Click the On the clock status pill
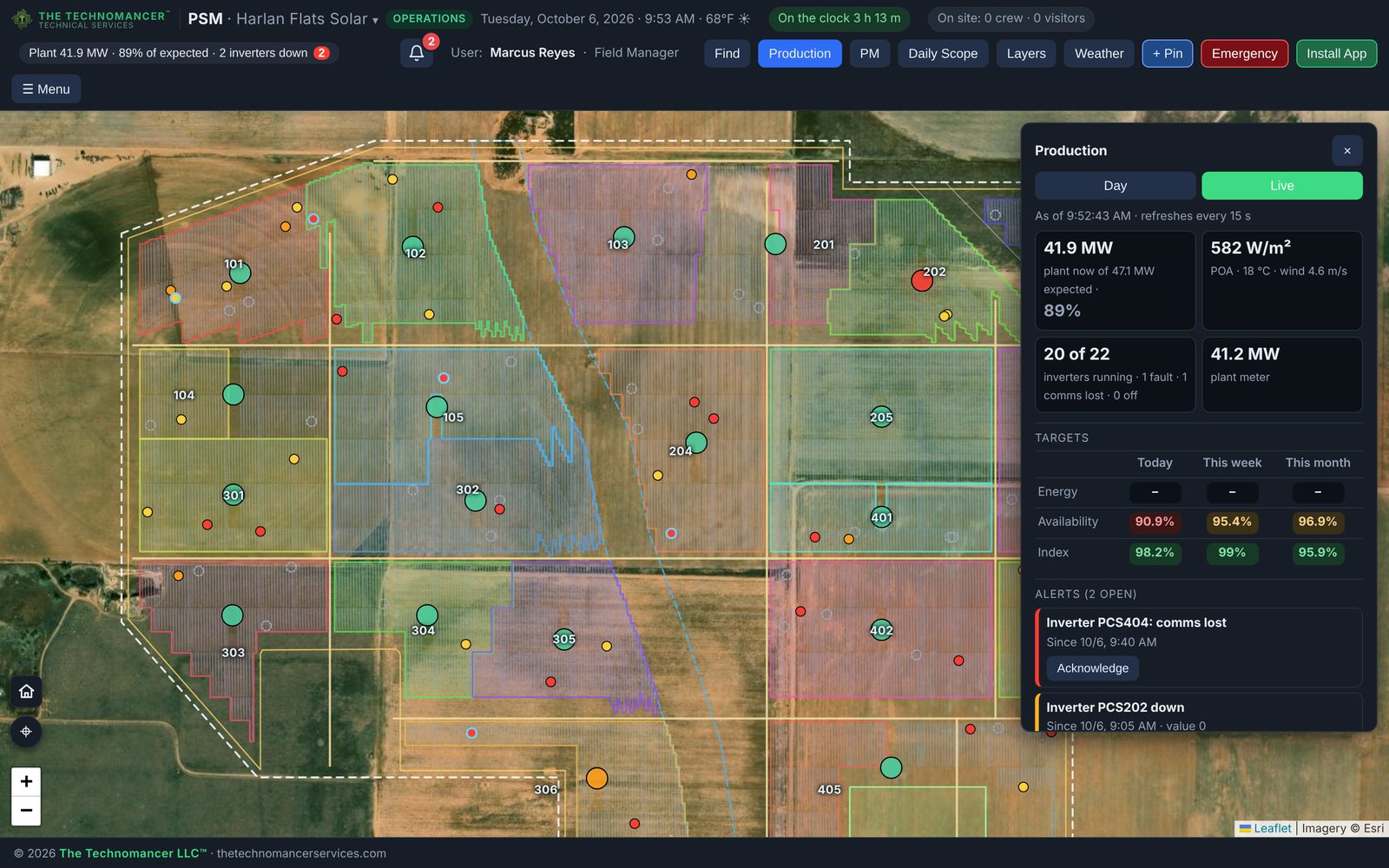 click(x=839, y=18)
